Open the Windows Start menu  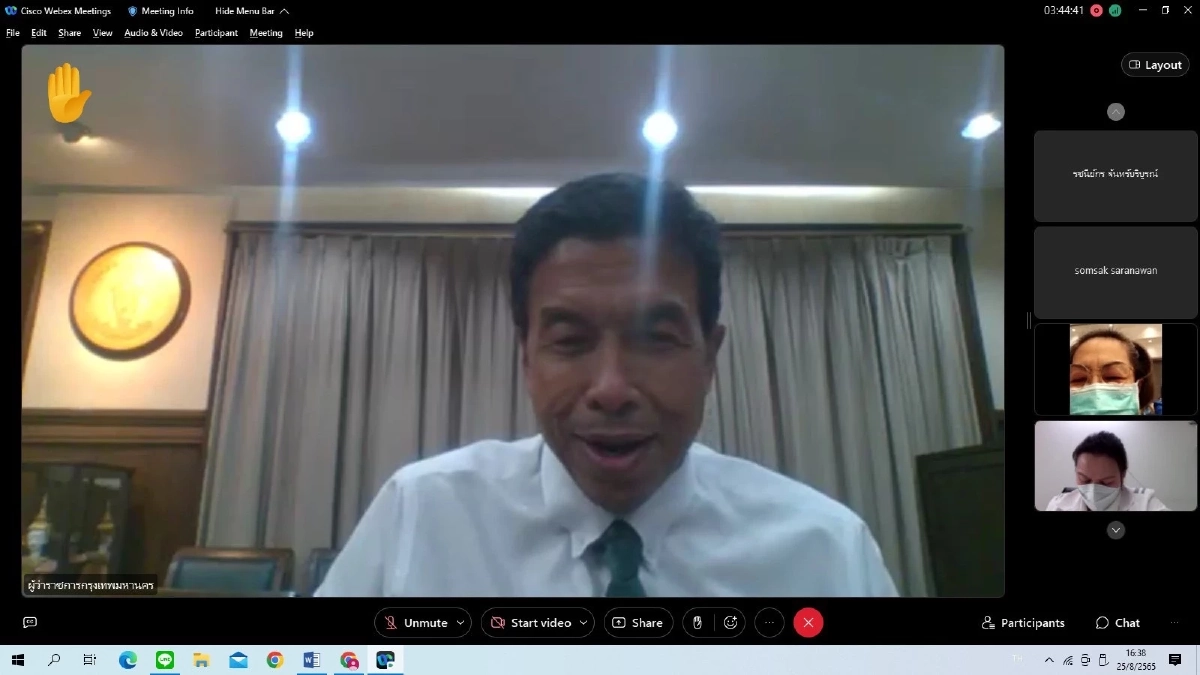(17, 660)
